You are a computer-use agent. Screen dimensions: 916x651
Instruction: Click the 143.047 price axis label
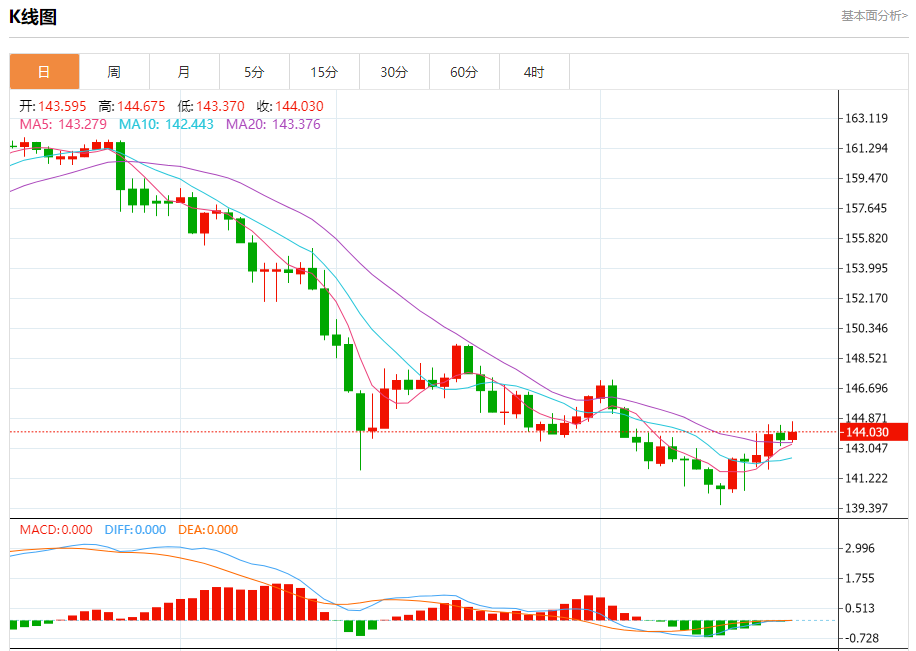pyautogui.click(x=866, y=448)
